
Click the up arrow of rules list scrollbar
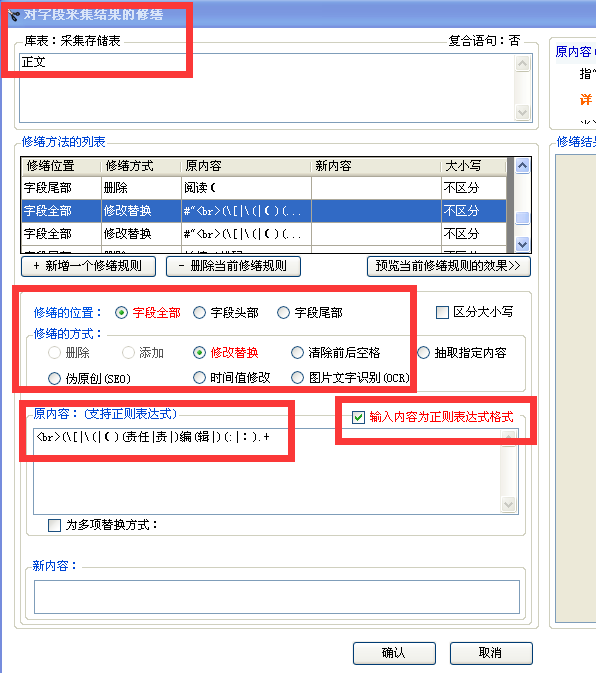coord(522,166)
